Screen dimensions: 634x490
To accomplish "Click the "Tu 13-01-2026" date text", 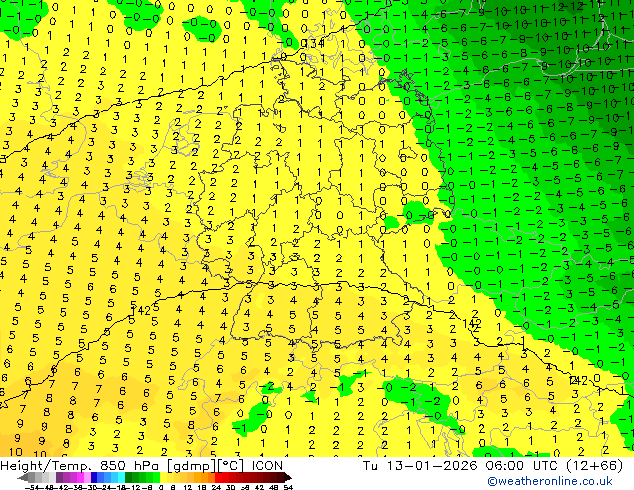I will pos(420,466).
